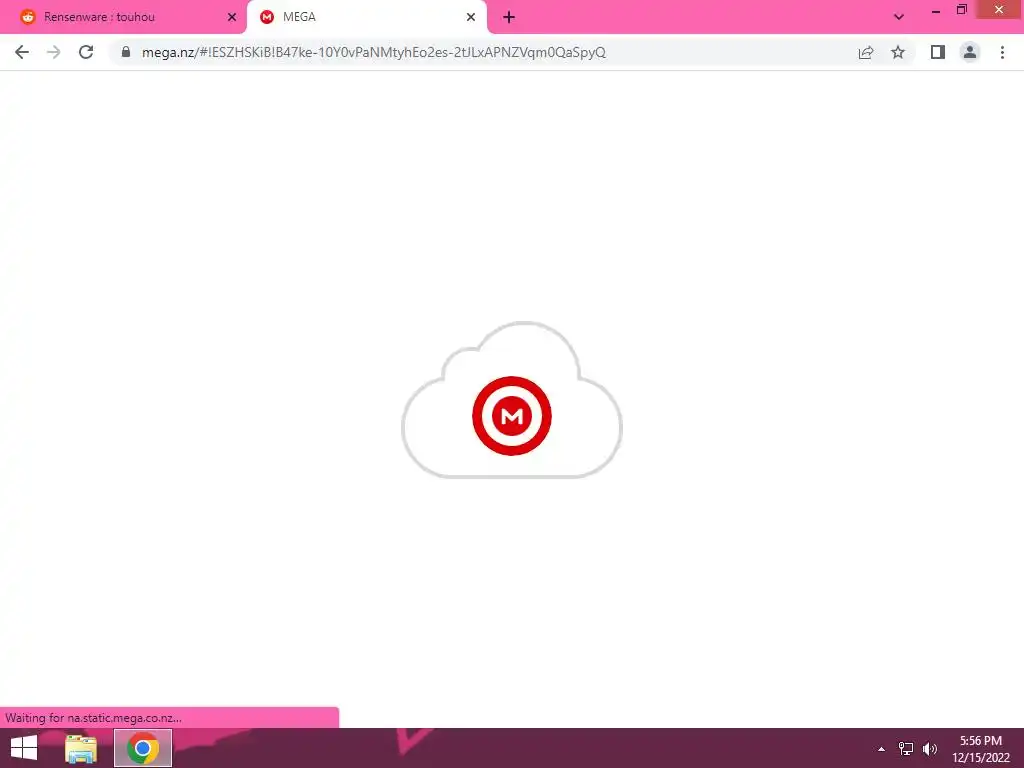
Task: Expand the tab search dropdown
Action: click(x=899, y=18)
